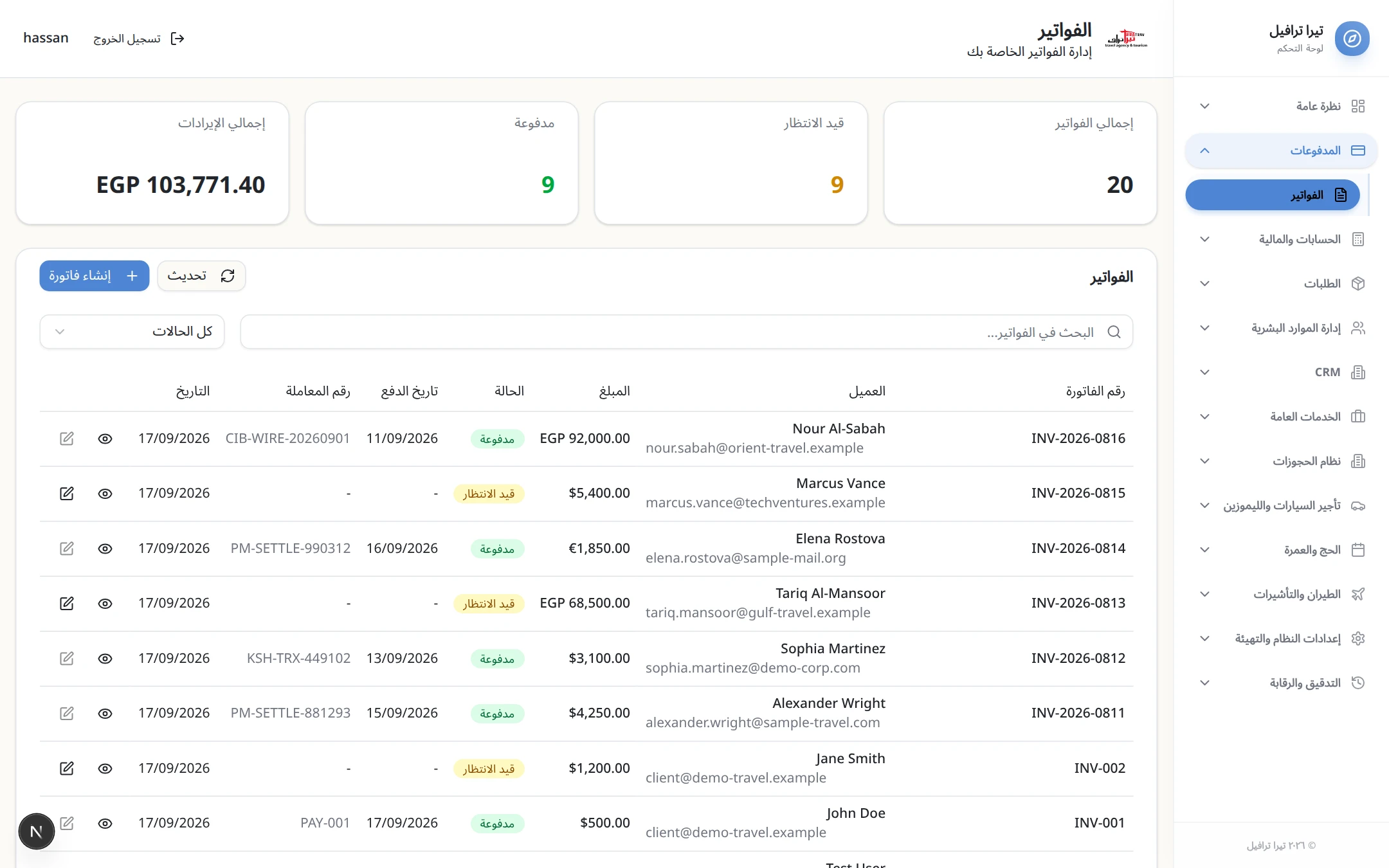Collapse المدفوعات section chevron

[1205, 150]
